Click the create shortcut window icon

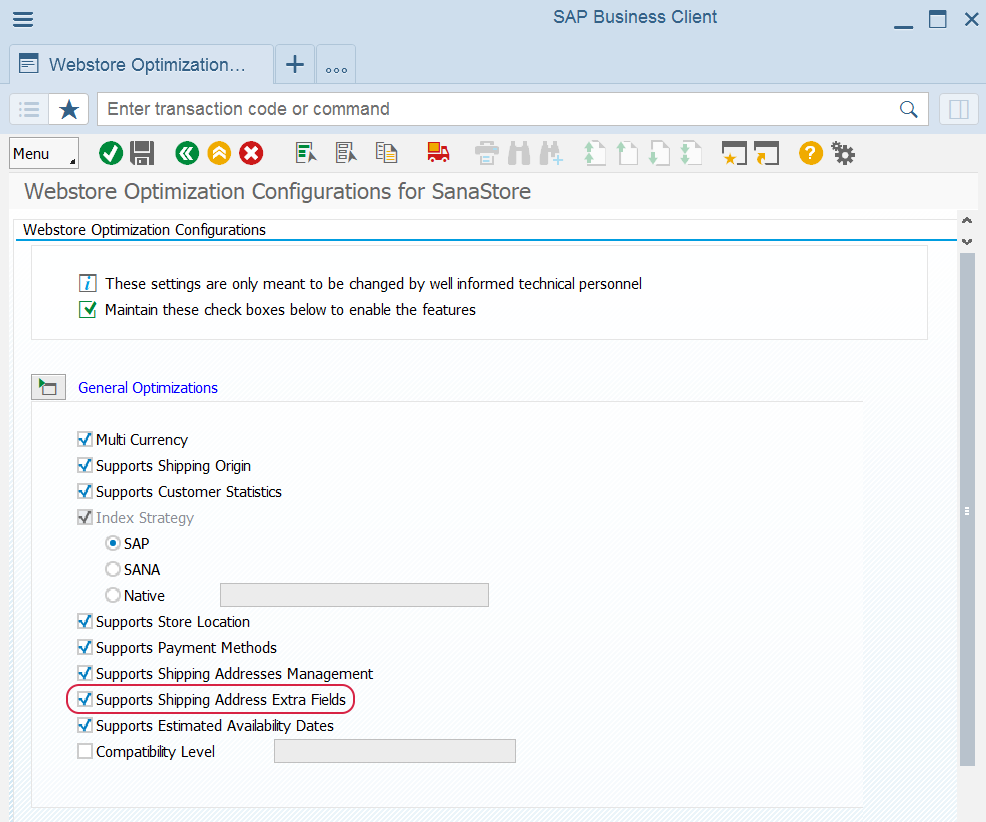click(767, 153)
